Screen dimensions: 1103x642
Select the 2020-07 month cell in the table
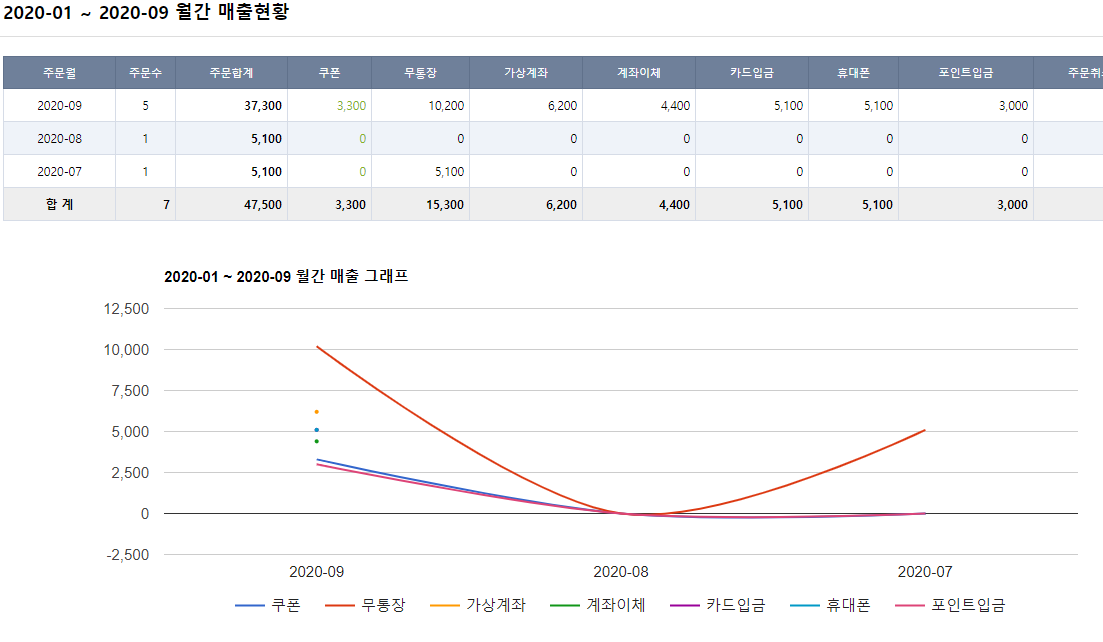pyautogui.click(x=59, y=172)
